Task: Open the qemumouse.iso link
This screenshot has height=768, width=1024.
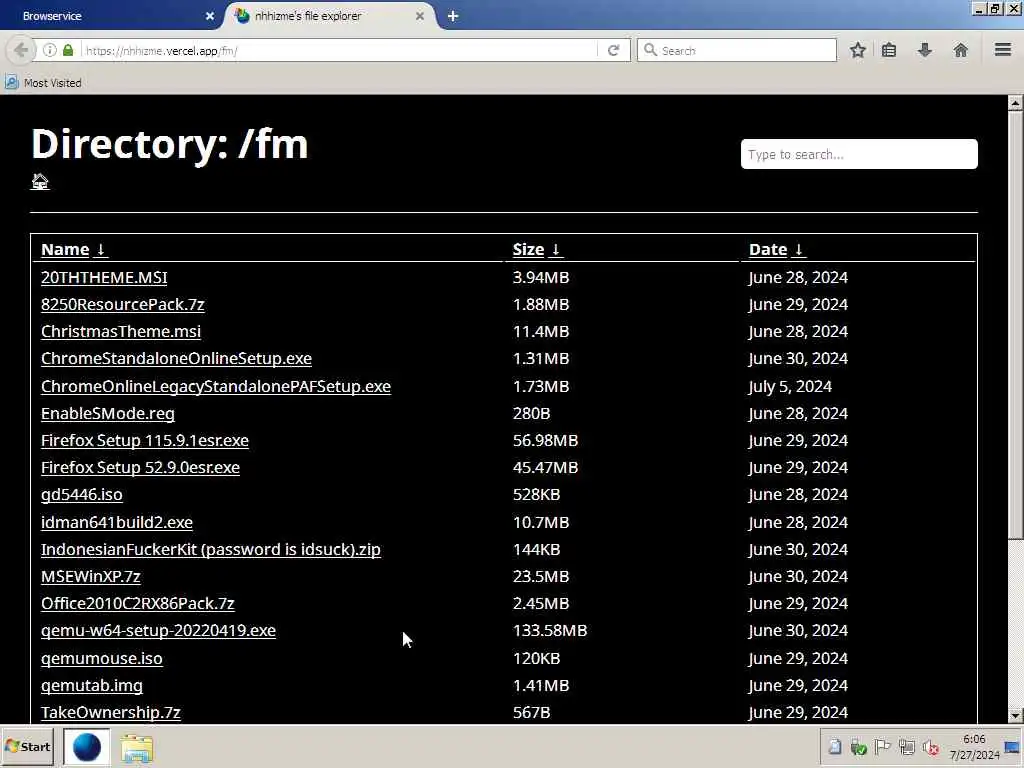Action: pyautogui.click(x=102, y=658)
